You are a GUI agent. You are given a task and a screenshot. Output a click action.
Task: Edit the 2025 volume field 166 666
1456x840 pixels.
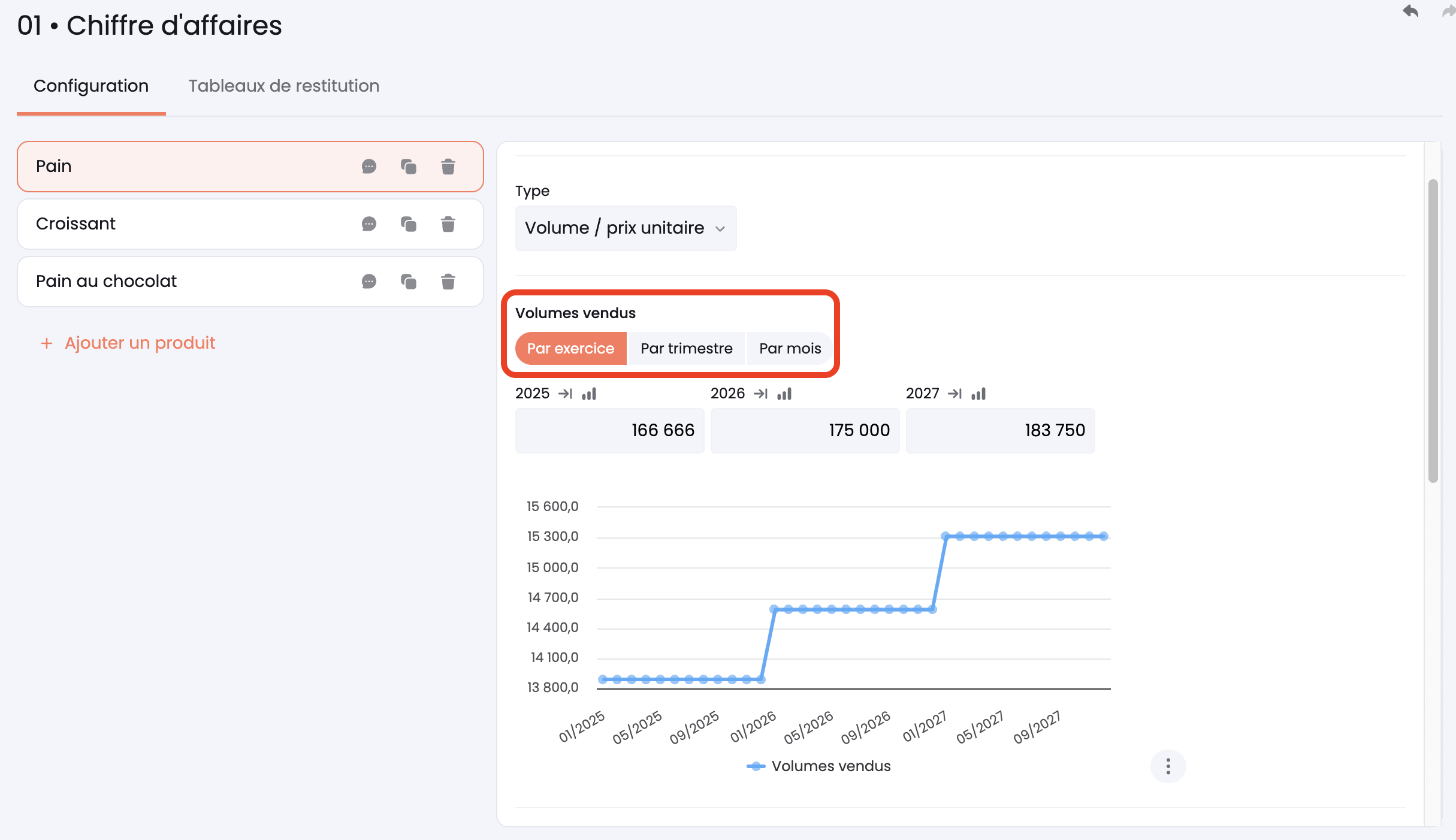(x=610, y=431)
